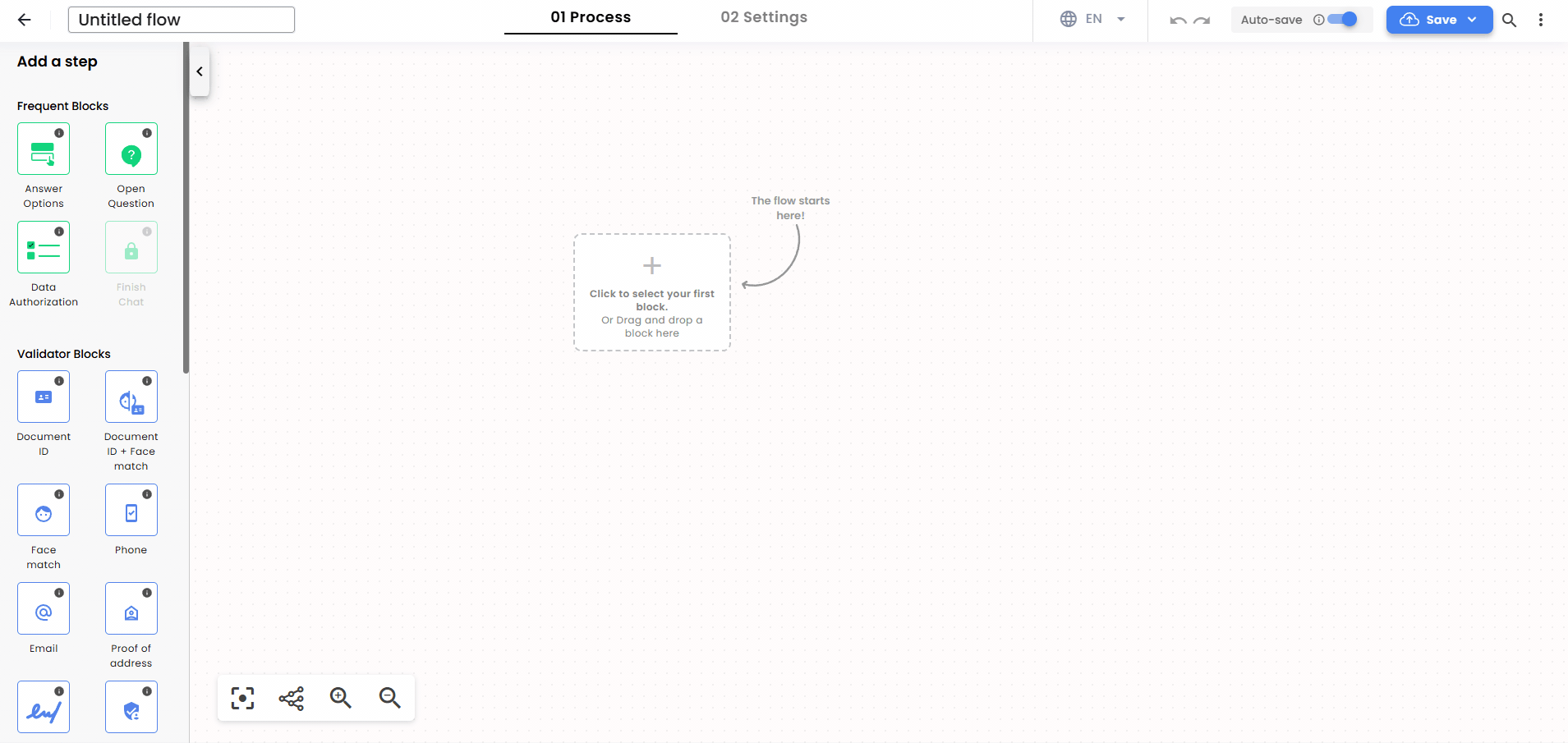Choose the Proof of address block

click(x=131, y=608)
